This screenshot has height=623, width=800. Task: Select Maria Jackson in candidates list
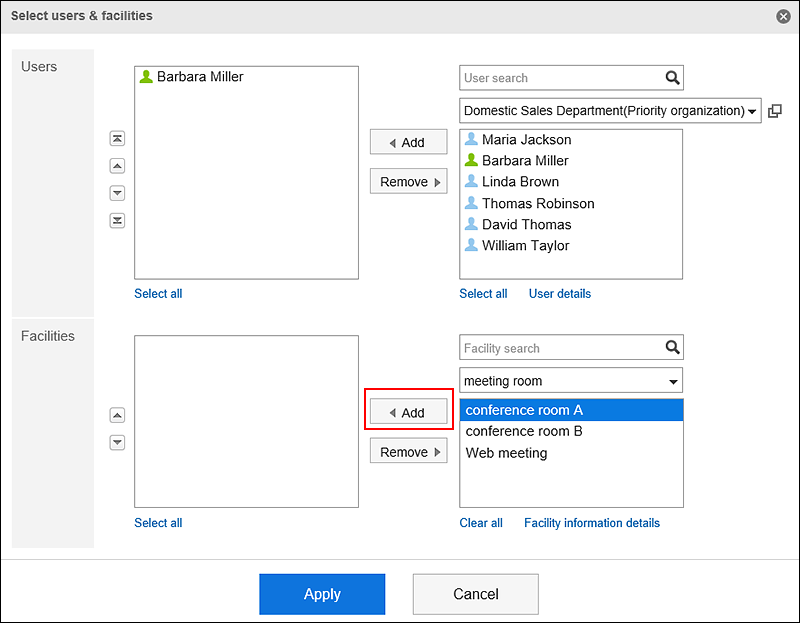click(571, 140)
